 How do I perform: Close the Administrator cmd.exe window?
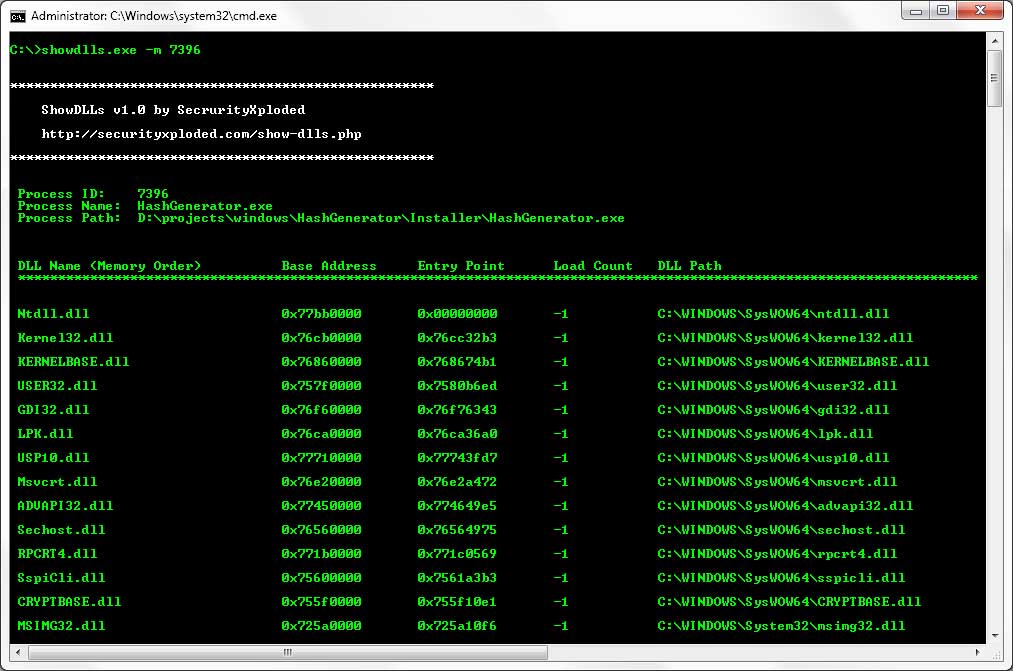pos(978,11)
